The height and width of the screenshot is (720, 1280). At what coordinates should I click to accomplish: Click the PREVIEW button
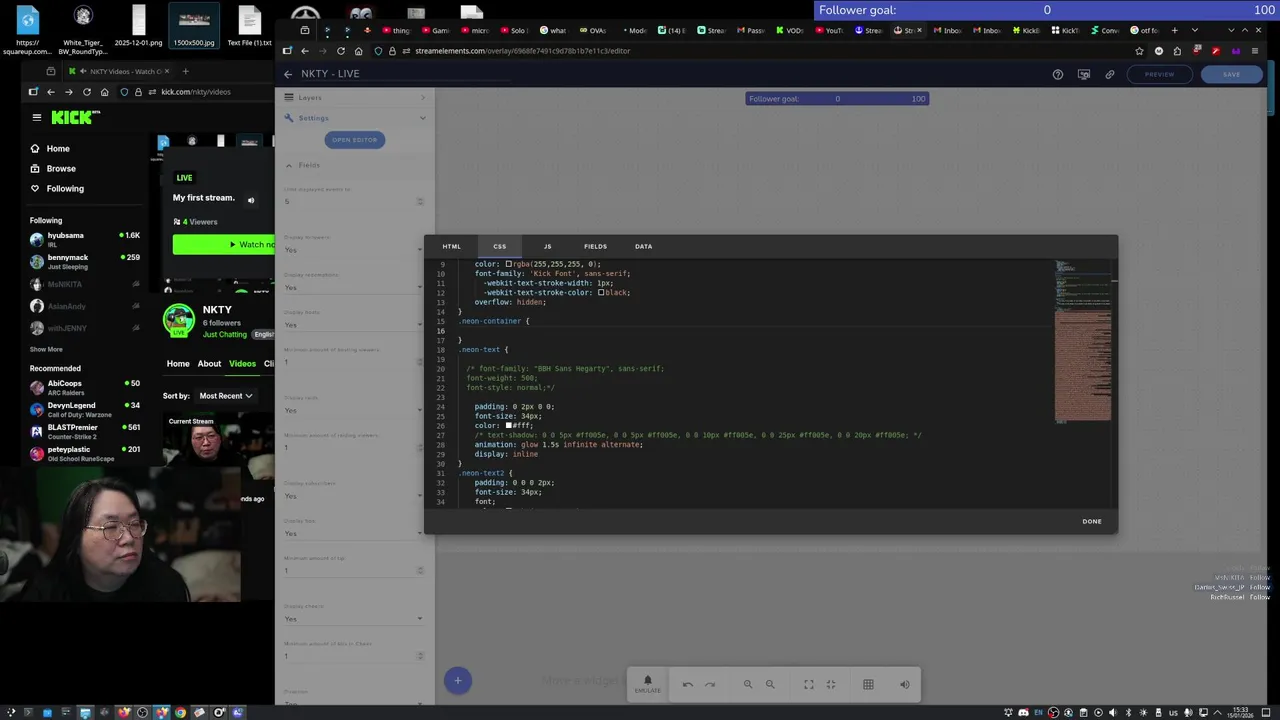tap(1159, 74)
